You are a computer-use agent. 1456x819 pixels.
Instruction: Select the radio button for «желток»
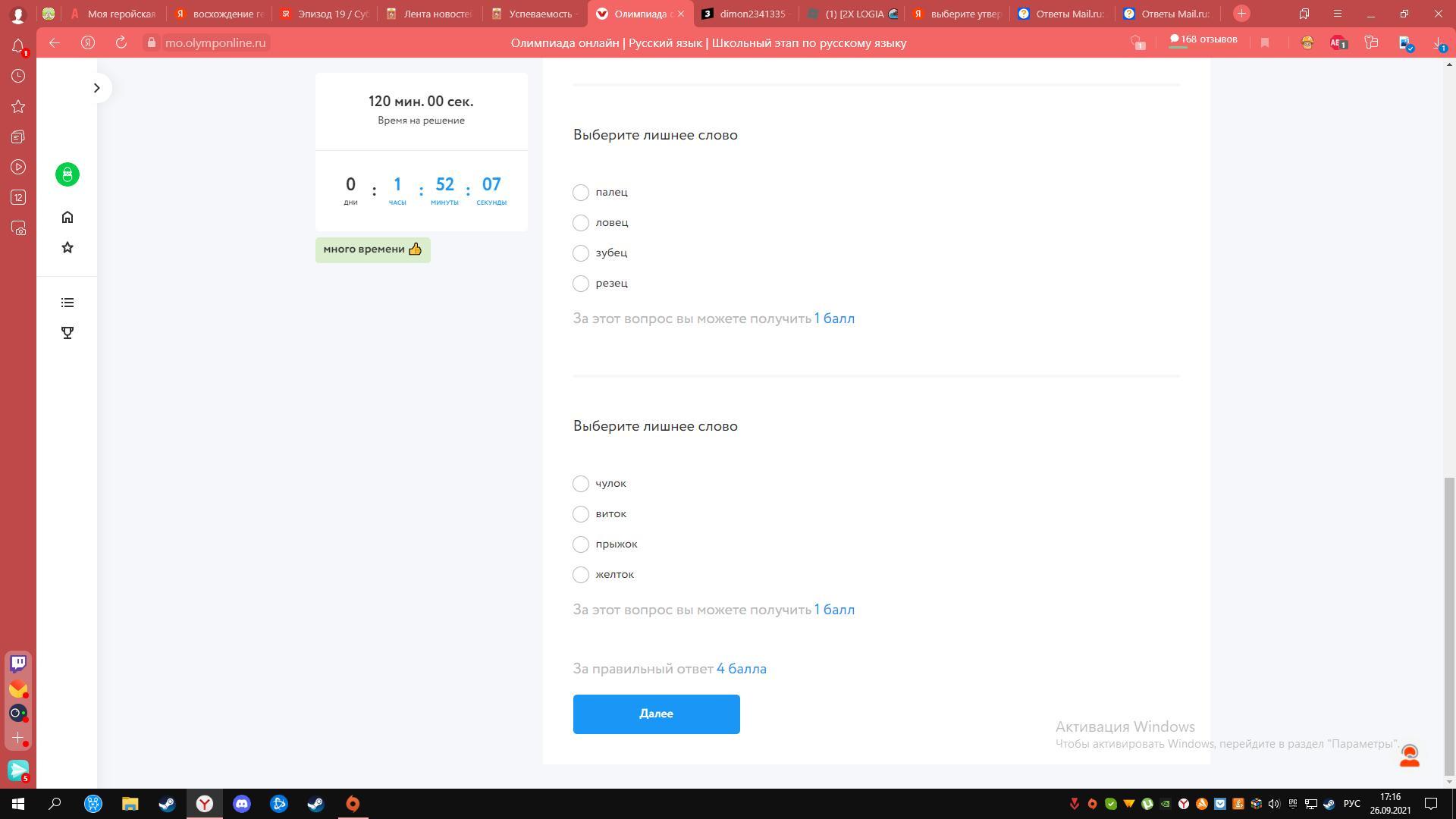tap(580, 574)
